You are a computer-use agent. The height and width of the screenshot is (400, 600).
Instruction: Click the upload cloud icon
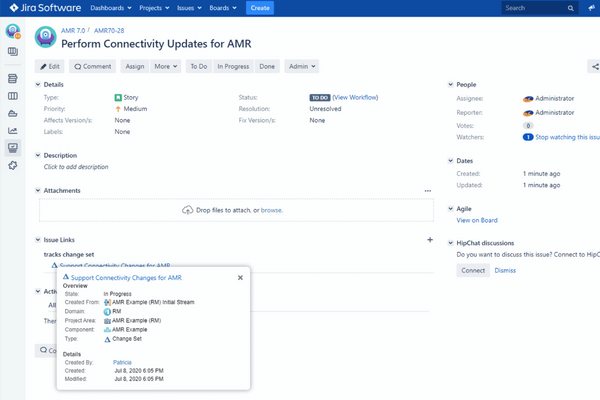pyautogui.click(x=187, y=210)
